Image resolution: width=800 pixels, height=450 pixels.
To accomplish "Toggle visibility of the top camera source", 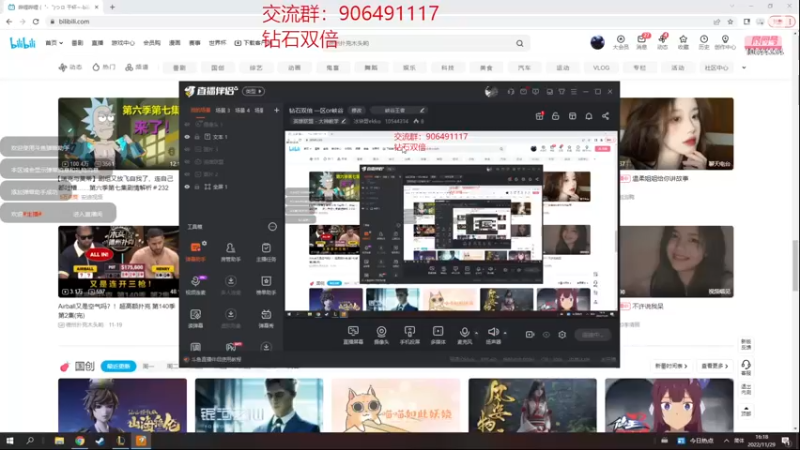I will coord(187,124).
